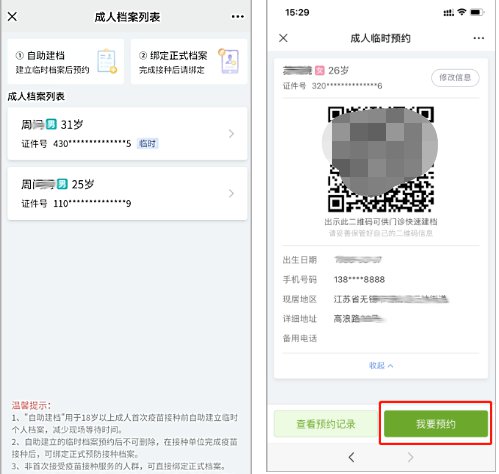Screen dimensions: 499x474
Task: Tap the green 我要预约 button
Action: tap(436, 424)
